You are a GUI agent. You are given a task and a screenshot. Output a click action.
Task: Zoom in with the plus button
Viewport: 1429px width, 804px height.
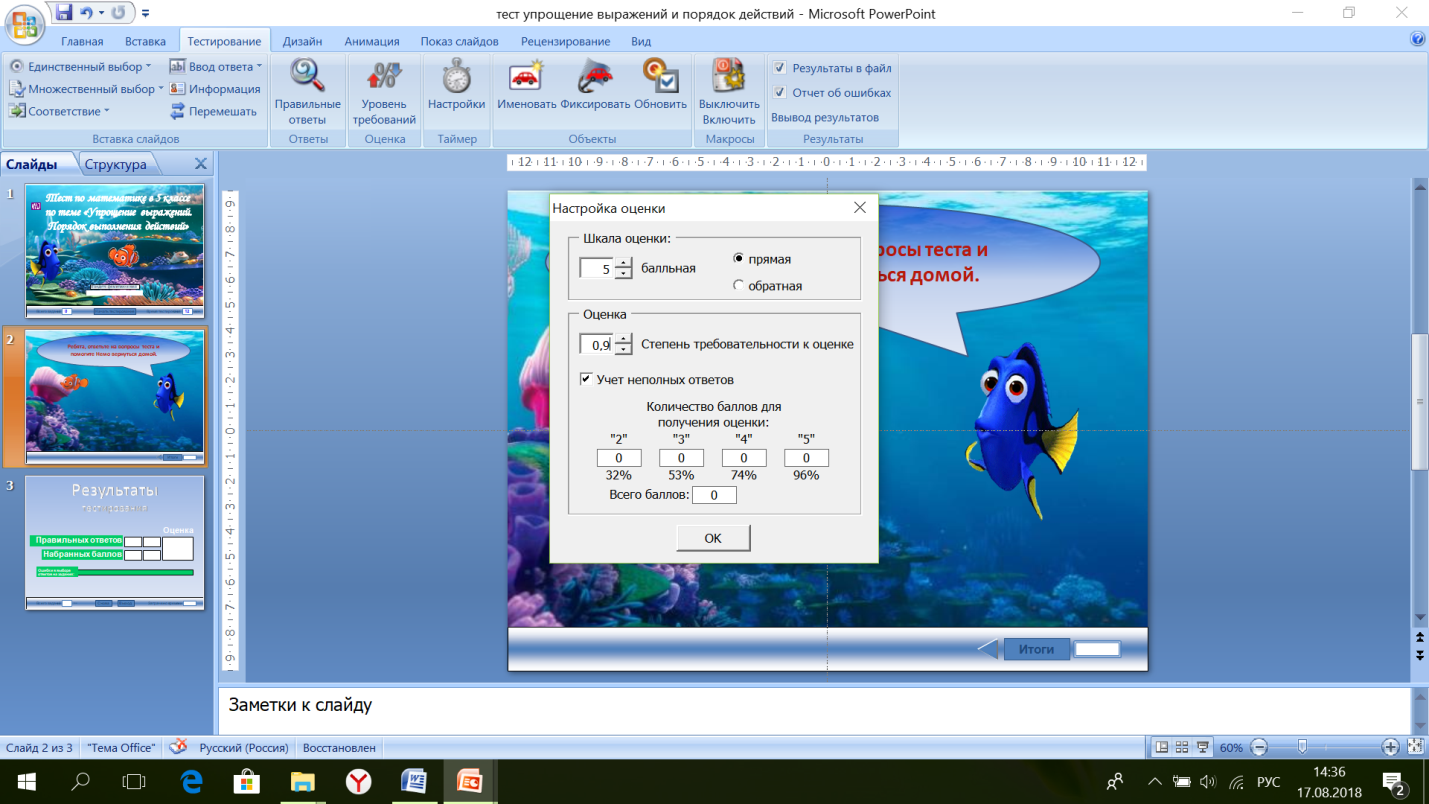pyautogui.click(x=1390, y=747)
